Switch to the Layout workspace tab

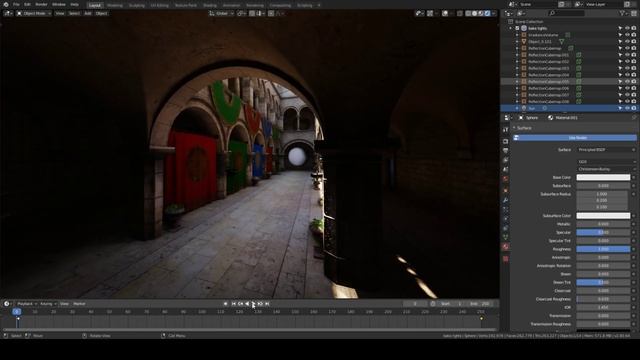click(x=95, y=5)
